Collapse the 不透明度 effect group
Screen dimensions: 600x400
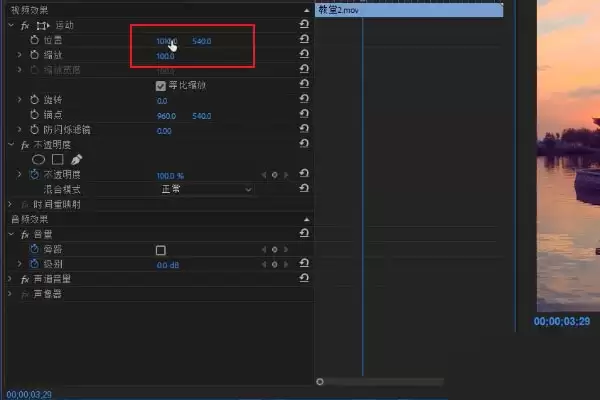(x=11, y=144)
